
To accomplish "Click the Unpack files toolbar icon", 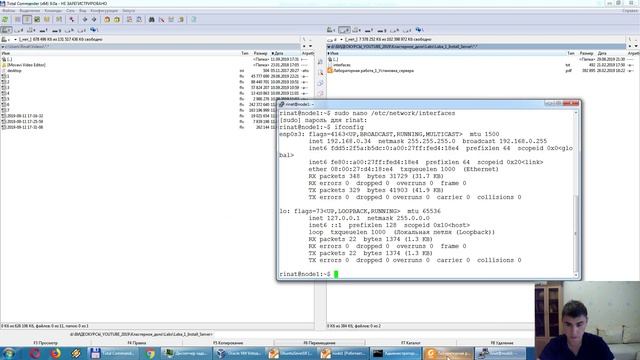I will [117, 19].
